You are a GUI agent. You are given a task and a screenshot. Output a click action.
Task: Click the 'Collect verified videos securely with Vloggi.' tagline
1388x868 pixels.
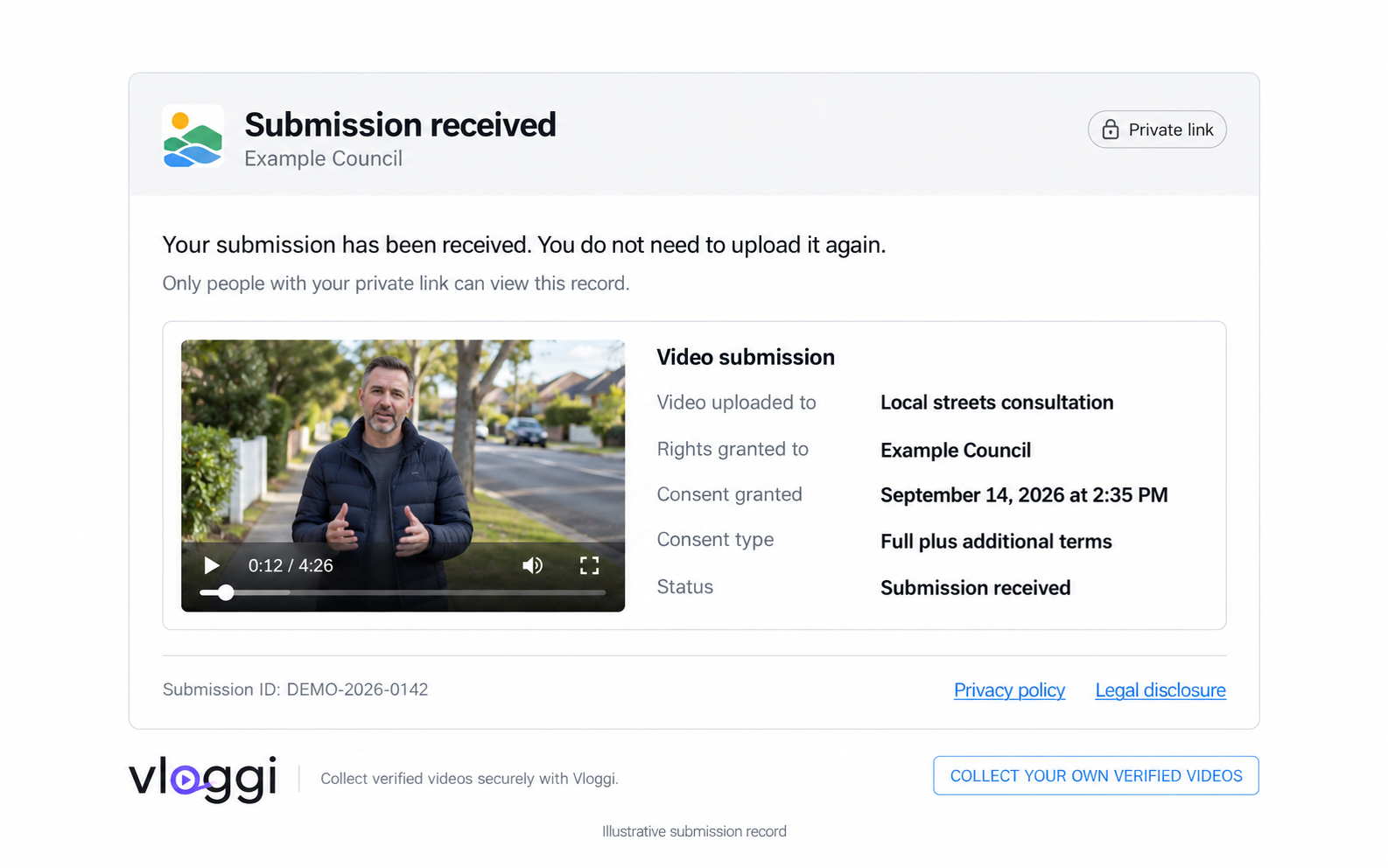(469, 779)
